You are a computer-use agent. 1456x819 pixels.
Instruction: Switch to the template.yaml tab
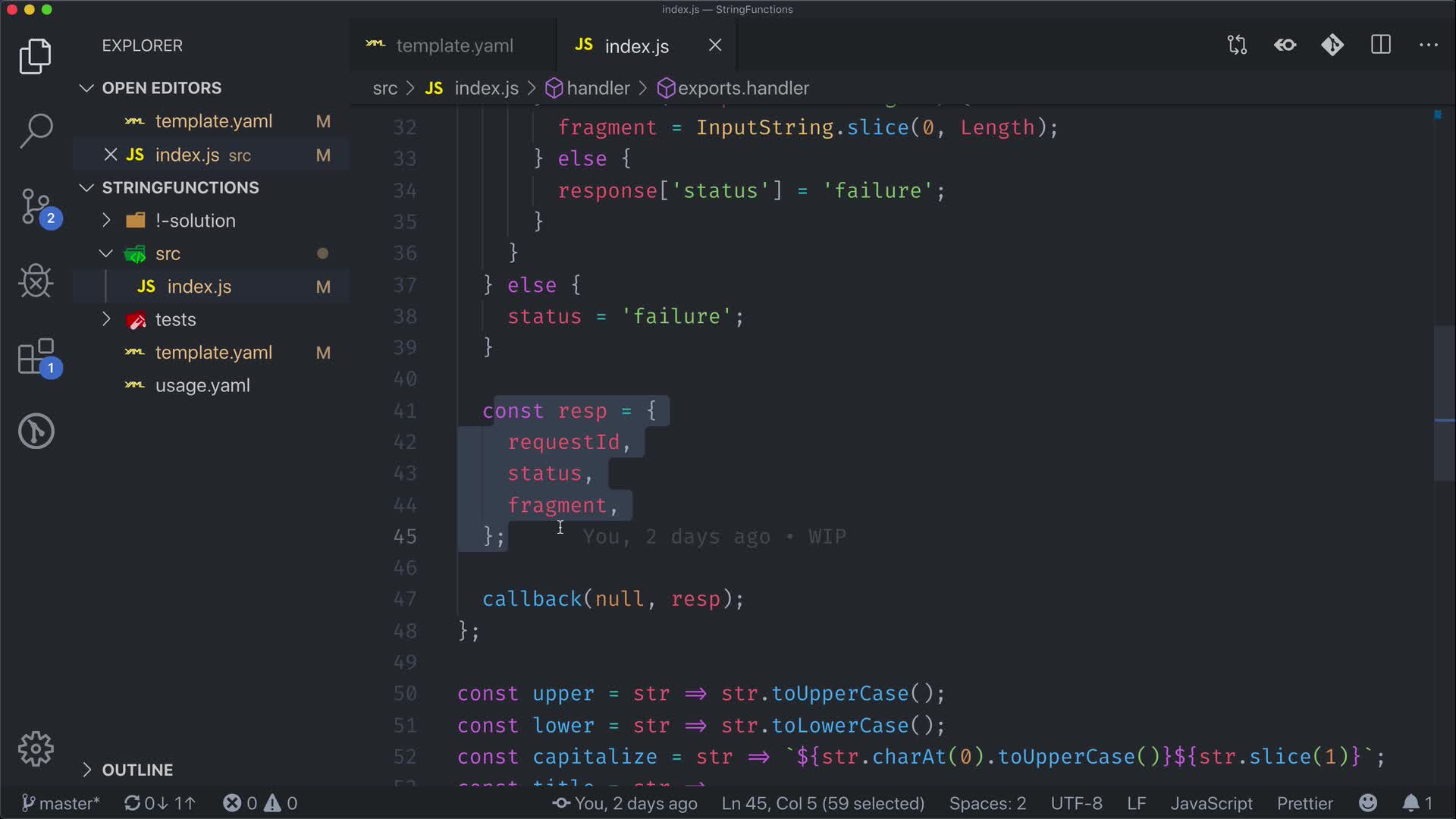click(453, 45)
